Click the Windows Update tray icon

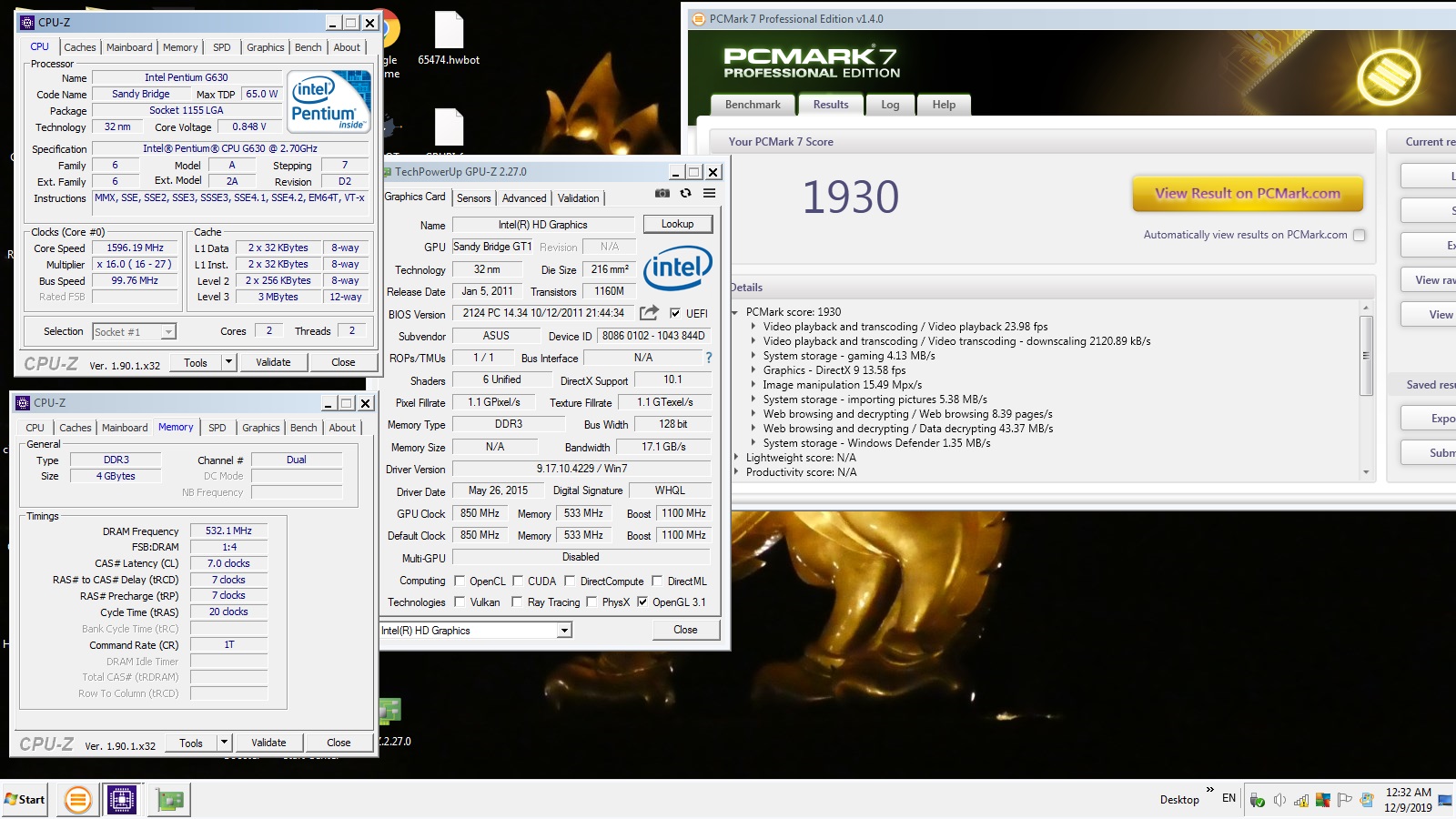(1367, 800)
